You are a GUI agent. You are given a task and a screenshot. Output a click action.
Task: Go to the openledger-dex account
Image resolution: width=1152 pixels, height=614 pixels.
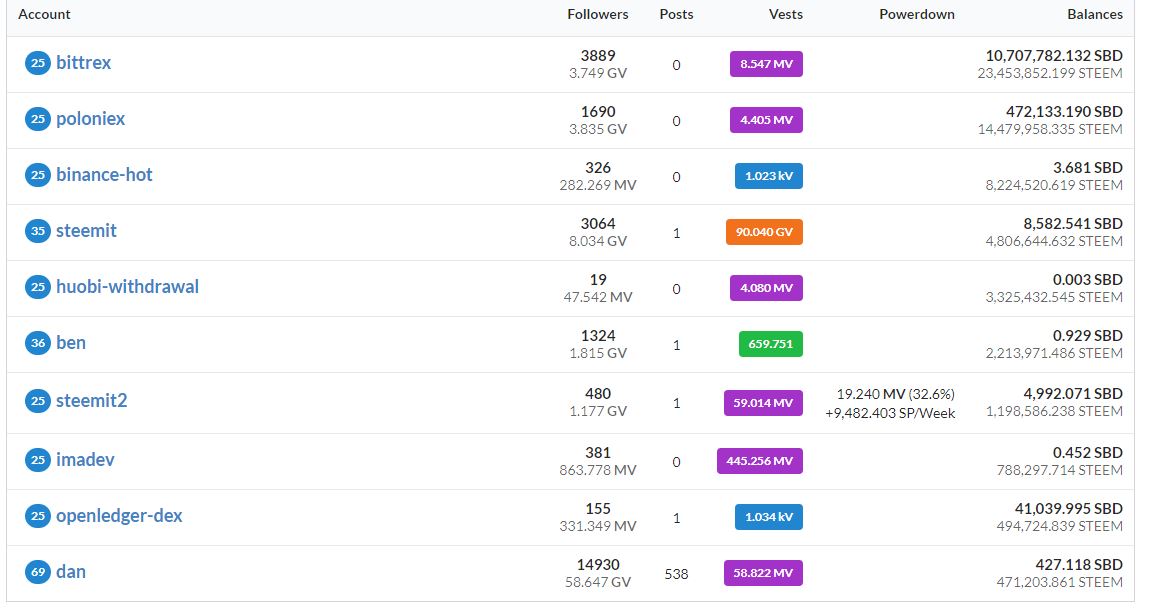coord(119,516)
